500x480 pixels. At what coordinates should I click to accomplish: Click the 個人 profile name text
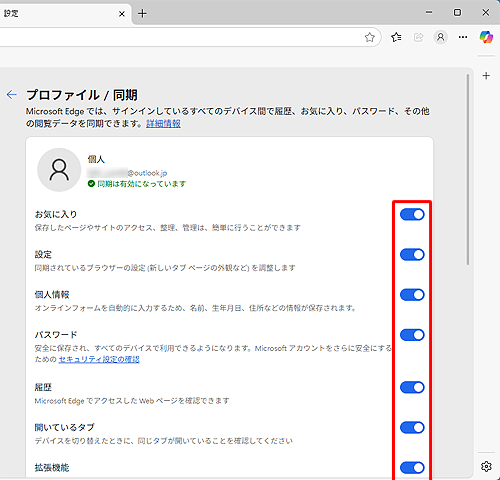[x=96, y=159]
